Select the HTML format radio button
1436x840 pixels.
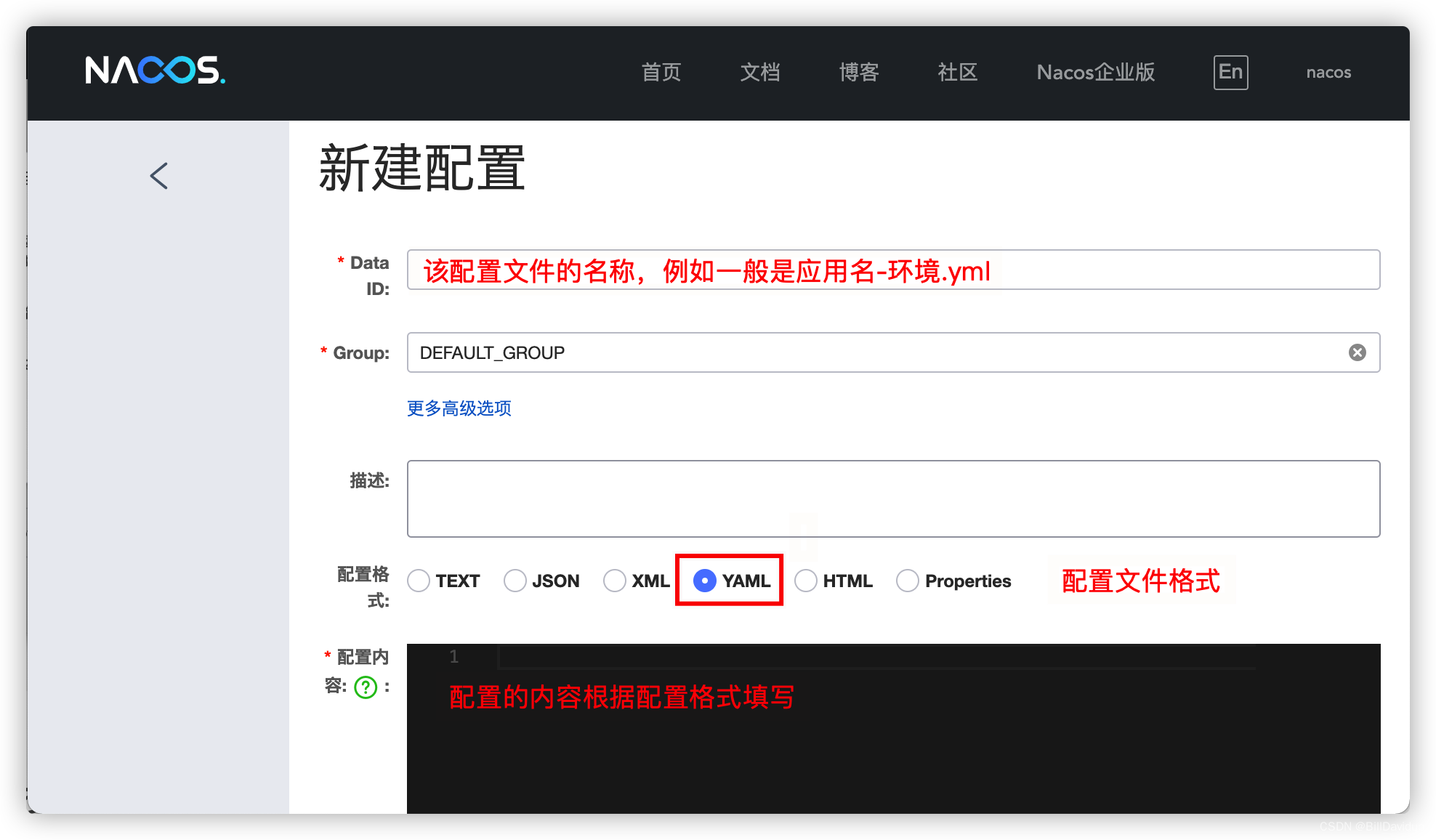805,581
